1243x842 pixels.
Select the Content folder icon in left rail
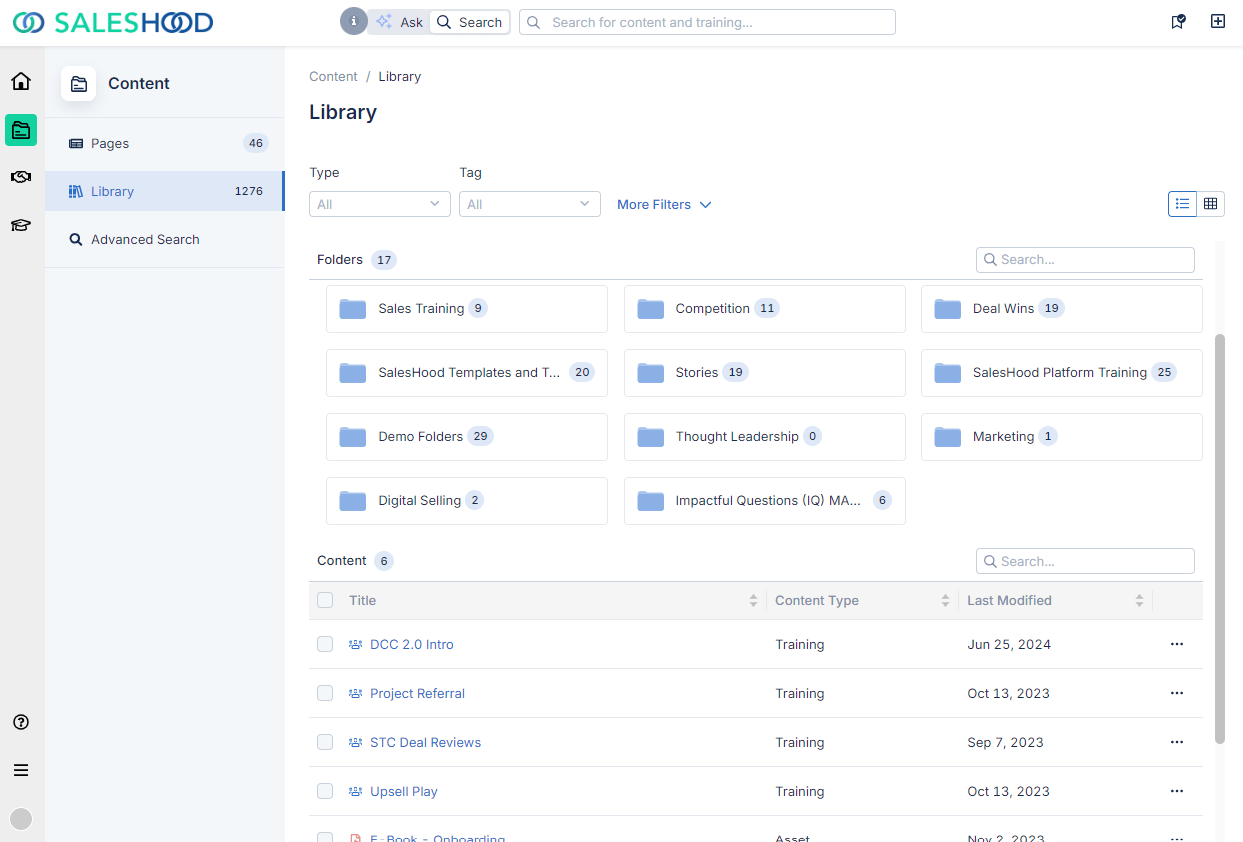21,129
